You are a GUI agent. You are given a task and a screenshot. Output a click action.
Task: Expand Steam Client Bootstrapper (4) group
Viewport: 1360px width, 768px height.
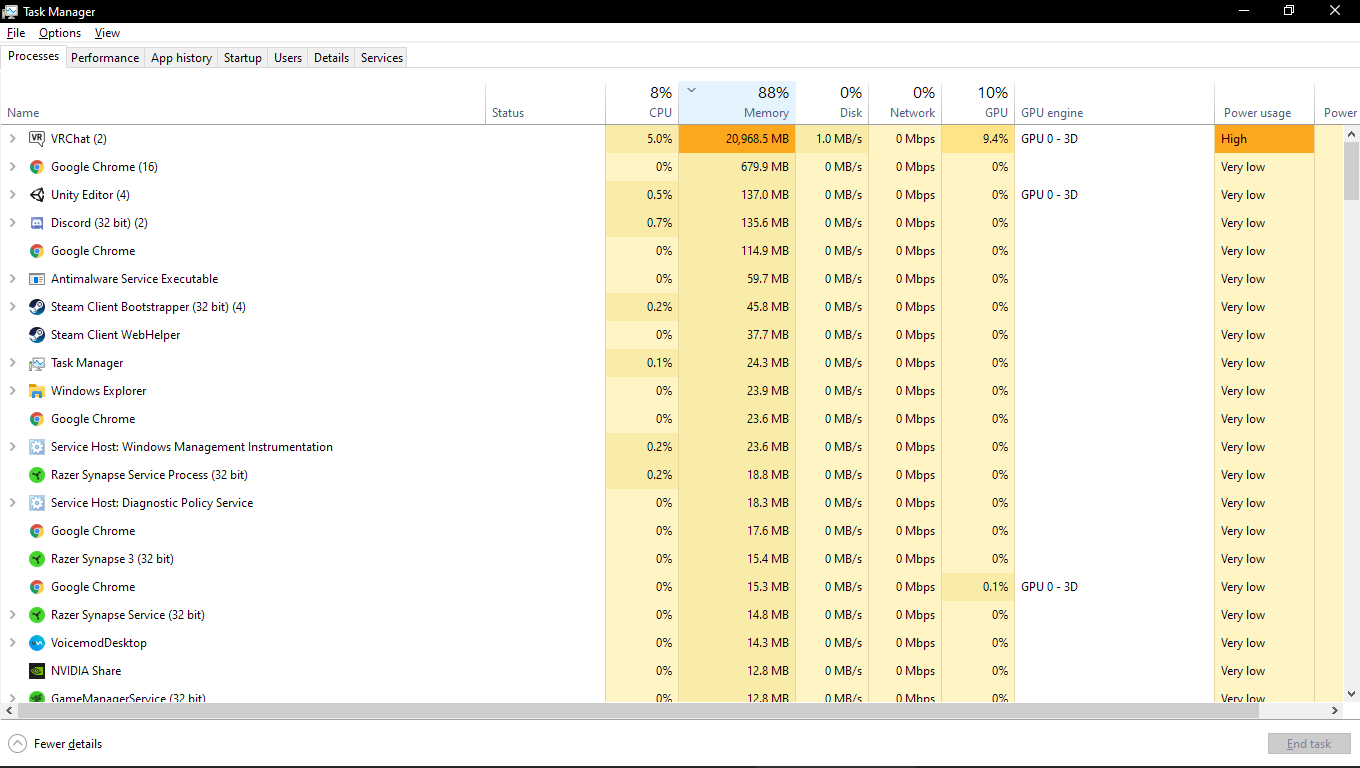[x=13, y=307]
